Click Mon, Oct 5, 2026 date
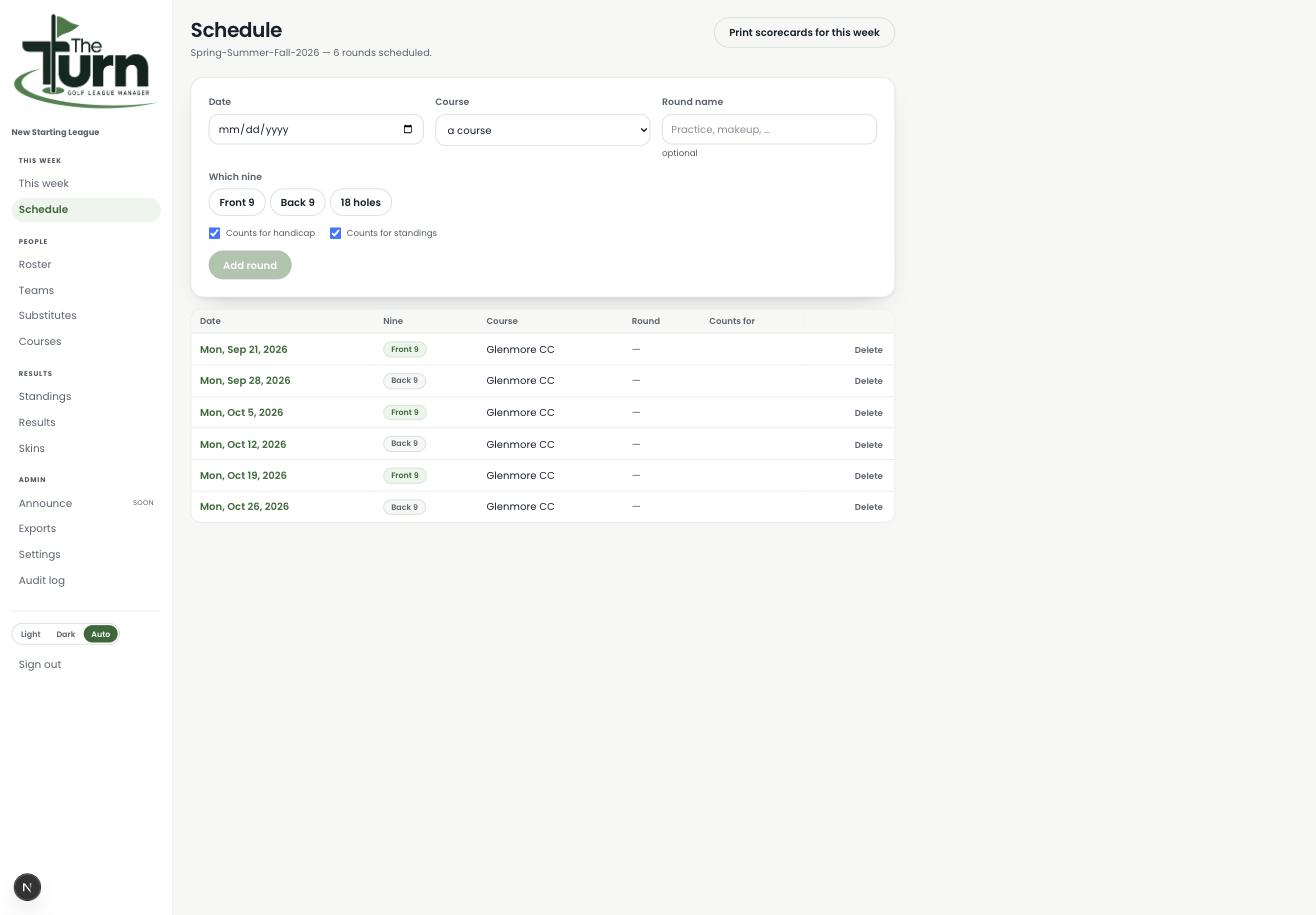Screen dimensions: 1316x915 coord(241,413)
